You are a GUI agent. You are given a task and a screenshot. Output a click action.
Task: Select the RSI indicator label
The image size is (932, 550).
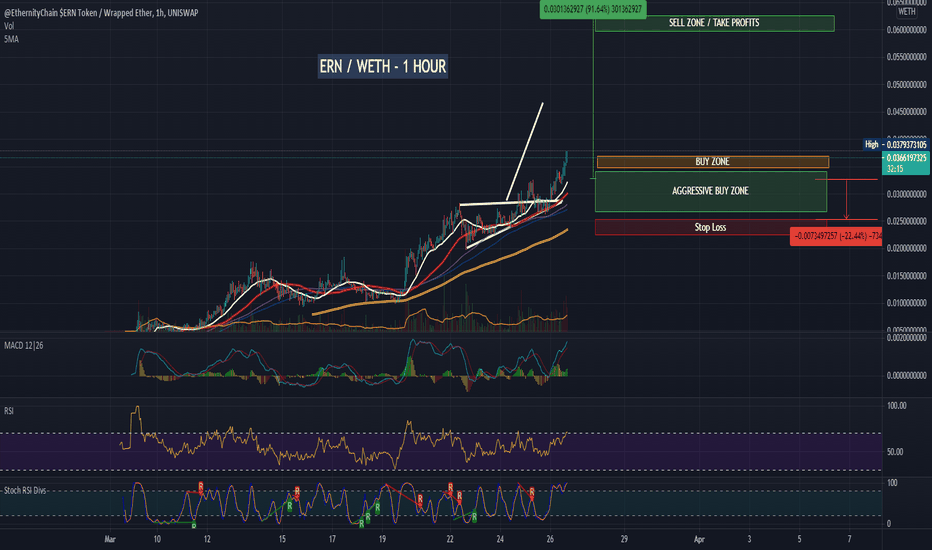[9, 411]
